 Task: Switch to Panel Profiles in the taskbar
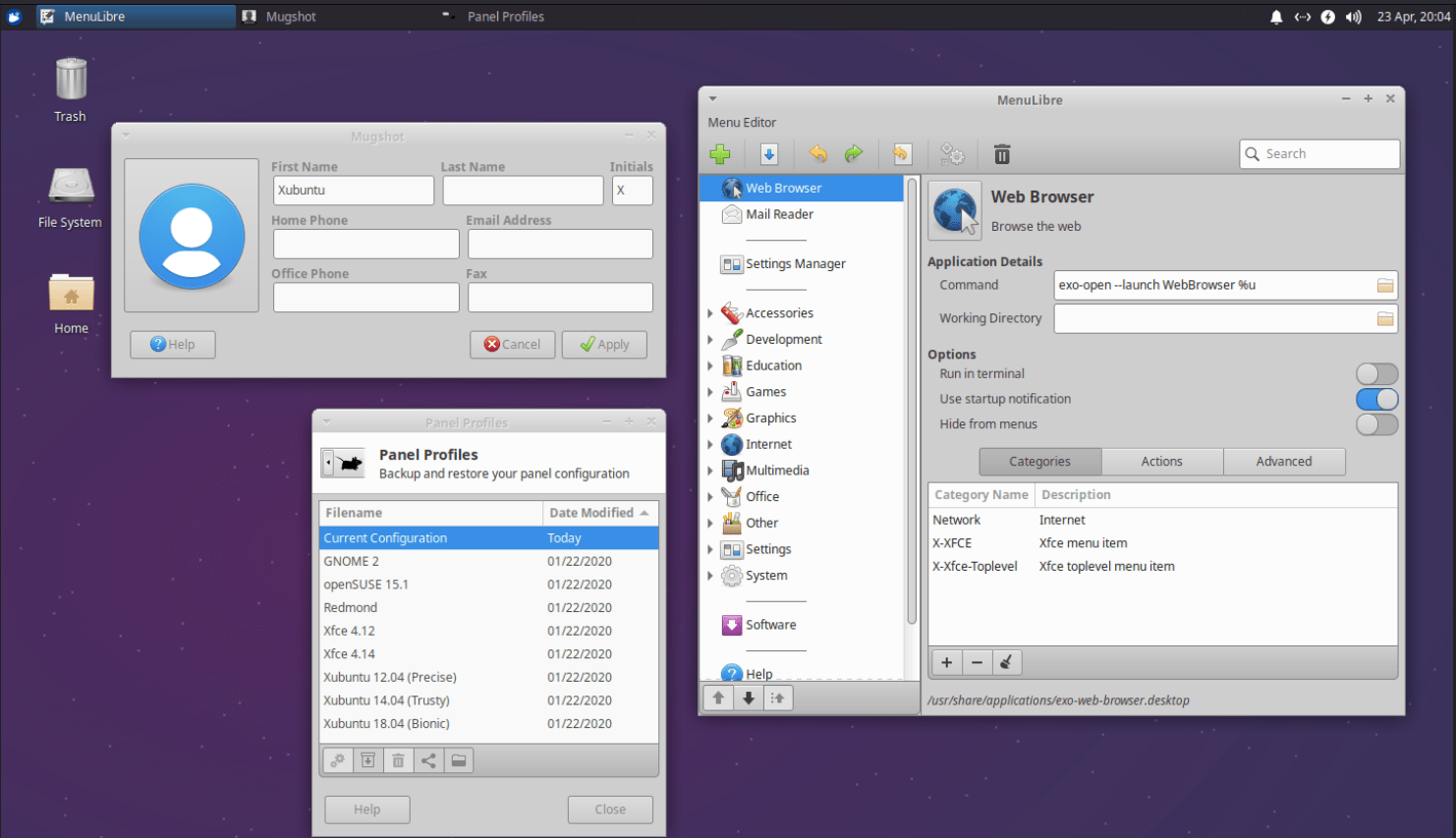coord(535,17)
